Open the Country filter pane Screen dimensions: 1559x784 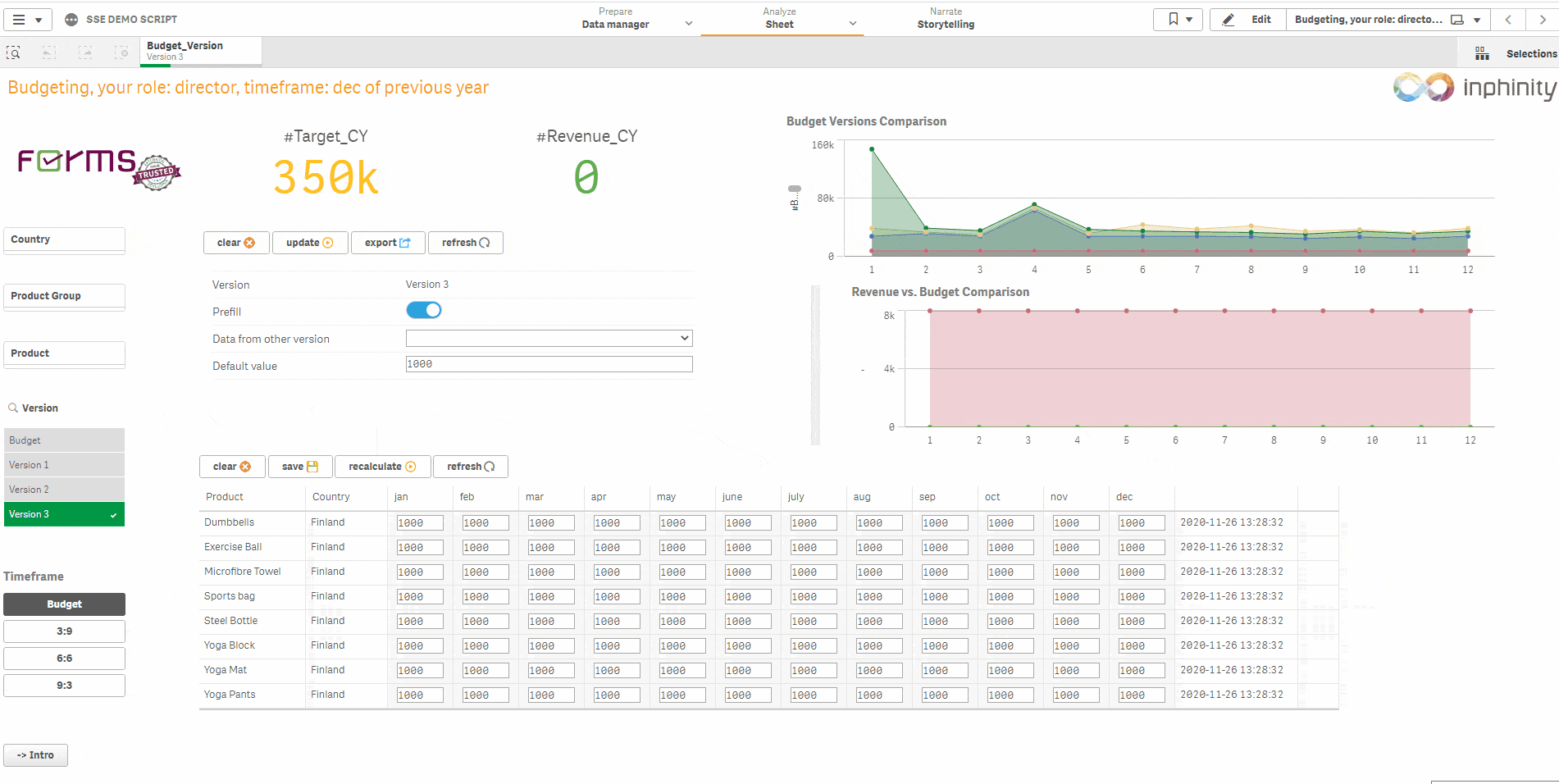pyautogui.click(x=65, y=239)
